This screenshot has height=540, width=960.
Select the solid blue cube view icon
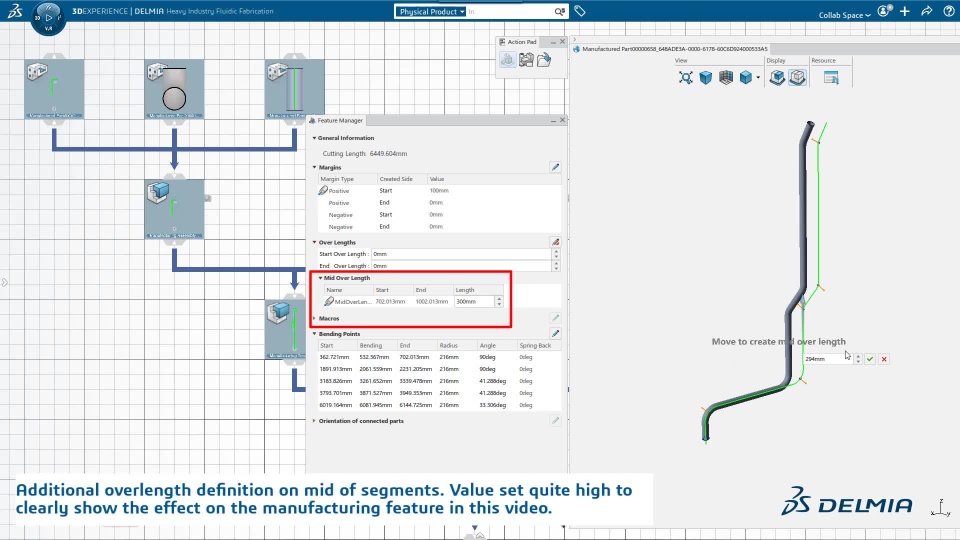[706, 78]
